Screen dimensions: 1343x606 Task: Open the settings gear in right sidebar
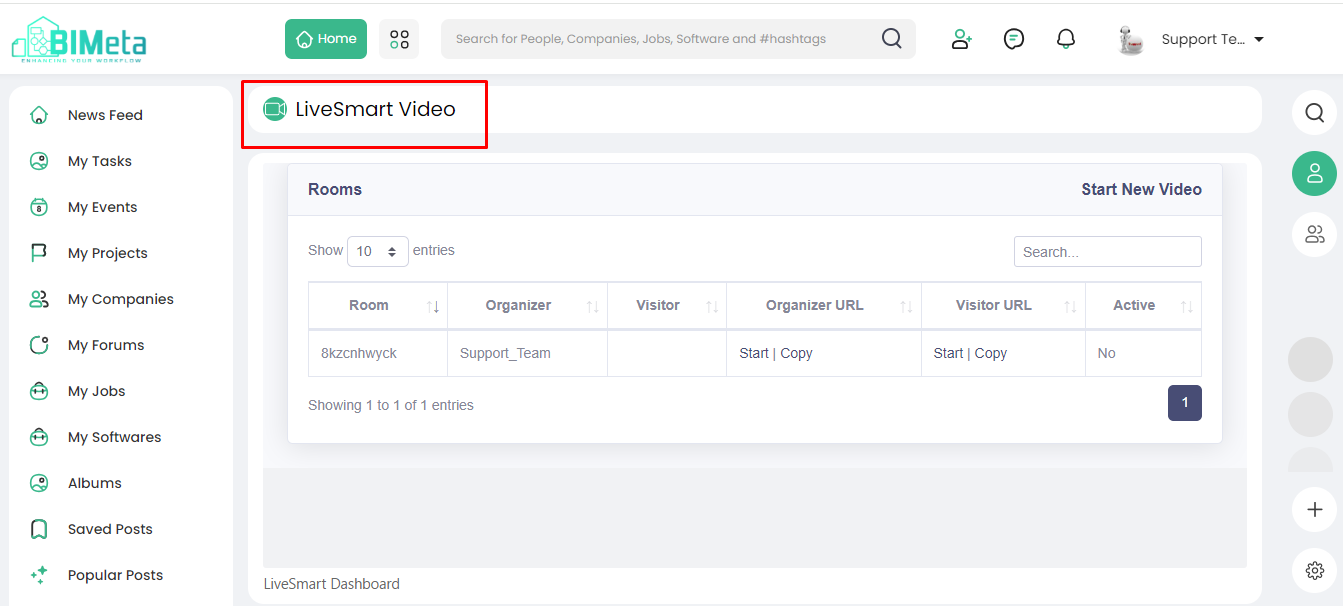1314,571
